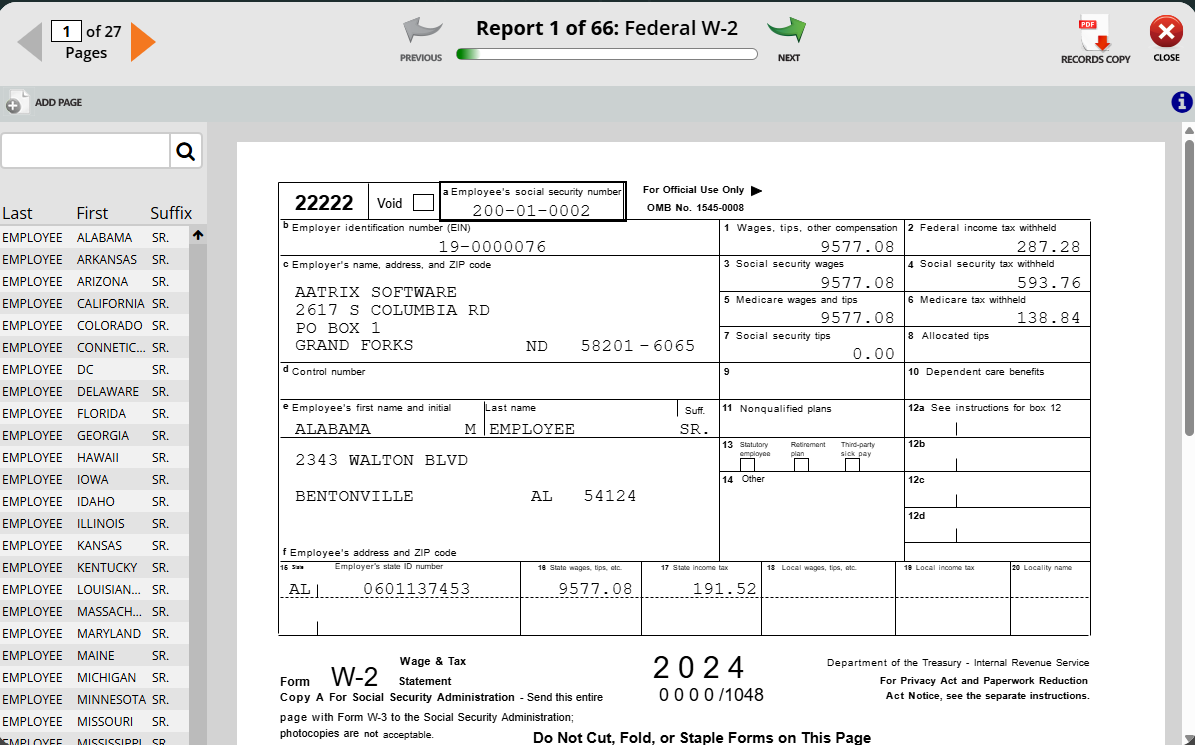Screen dimensions: 1195x745
Task: Select employee MISSOURI row
Action: pyautogui.click(x=95, y=723)
